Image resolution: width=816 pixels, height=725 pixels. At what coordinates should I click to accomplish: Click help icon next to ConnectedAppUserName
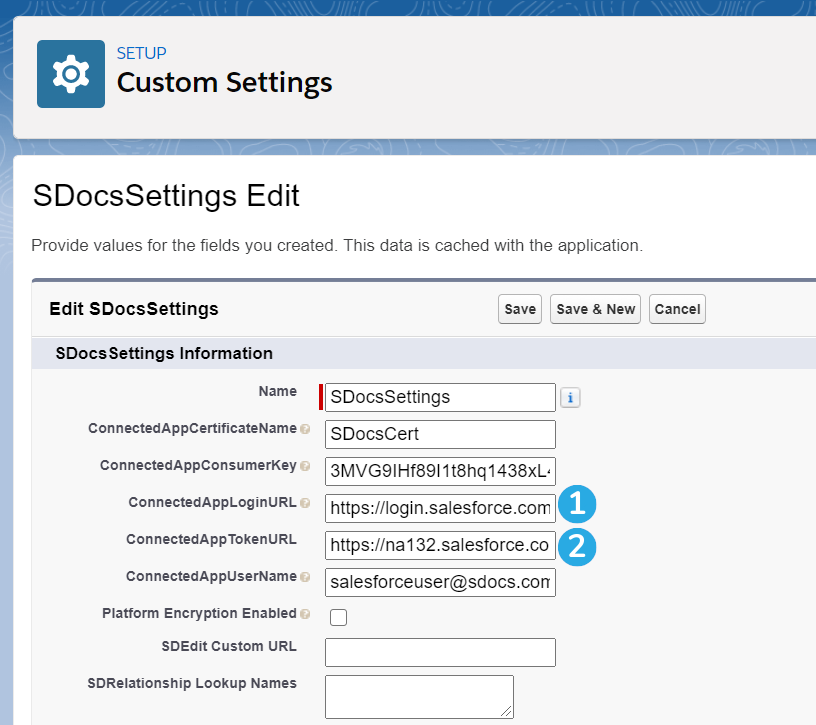[x=305, y=577]
